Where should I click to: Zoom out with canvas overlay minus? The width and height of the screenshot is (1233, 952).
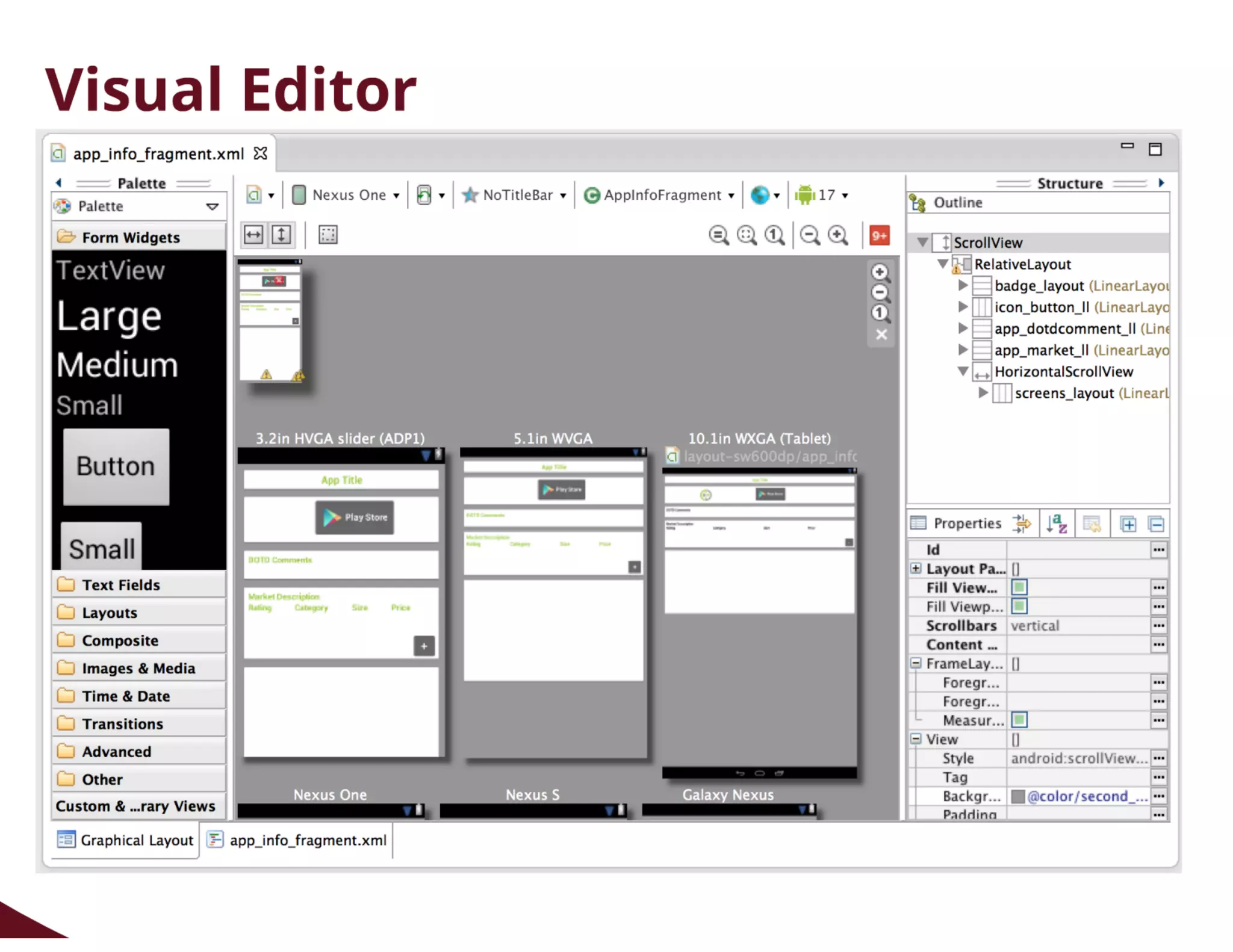pyautogui.click(x=880, y=293)
